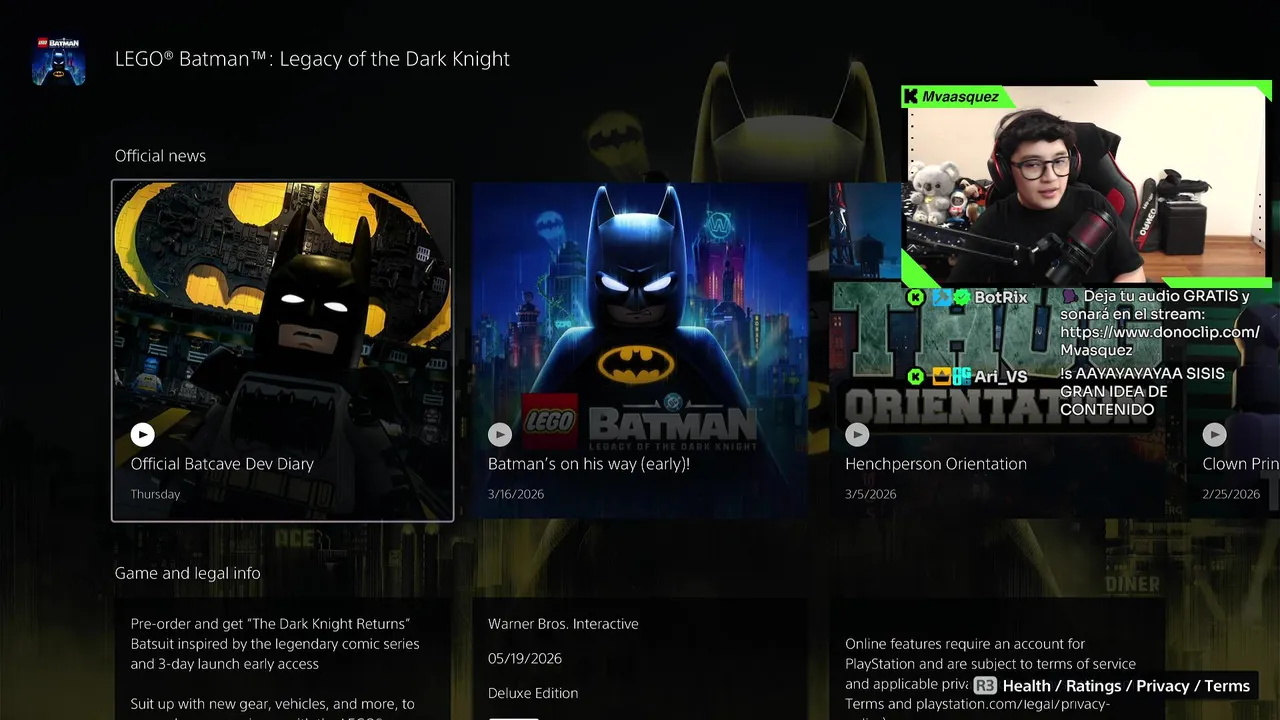Image resolution: width=1280 pixels, height=720 pixels.
Task: Click the Ari_VS chat username
Action: point(1001,377)
